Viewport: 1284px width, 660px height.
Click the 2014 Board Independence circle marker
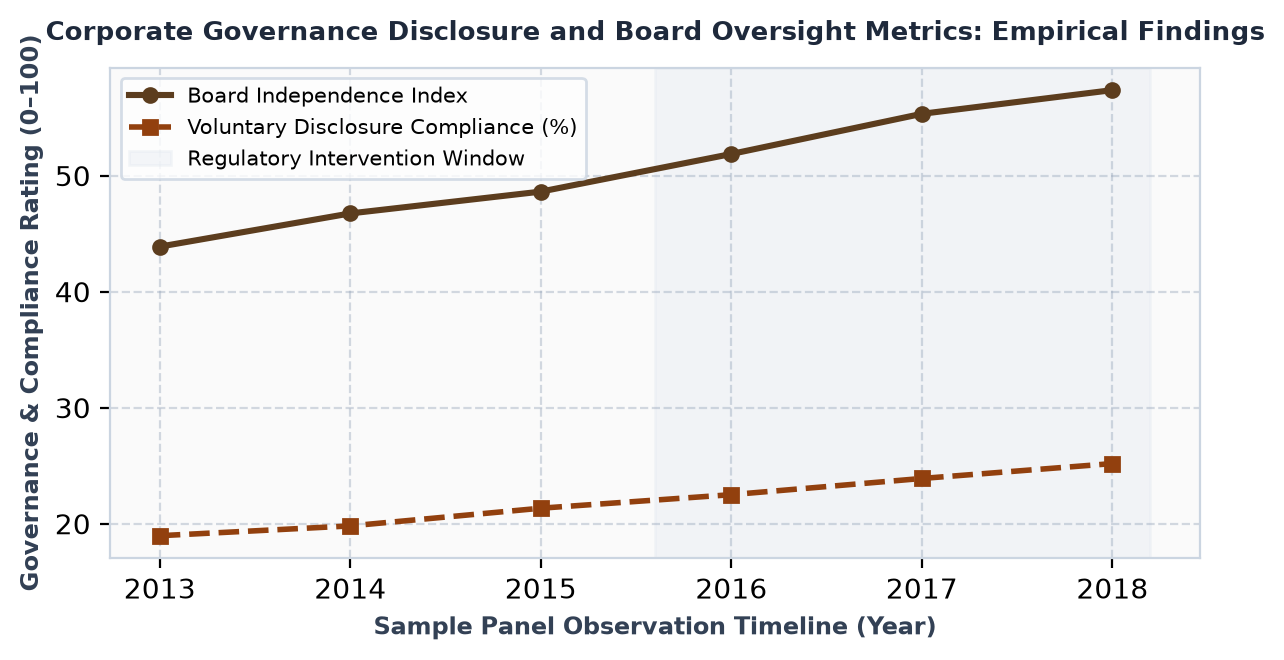(x=350, y=213)
